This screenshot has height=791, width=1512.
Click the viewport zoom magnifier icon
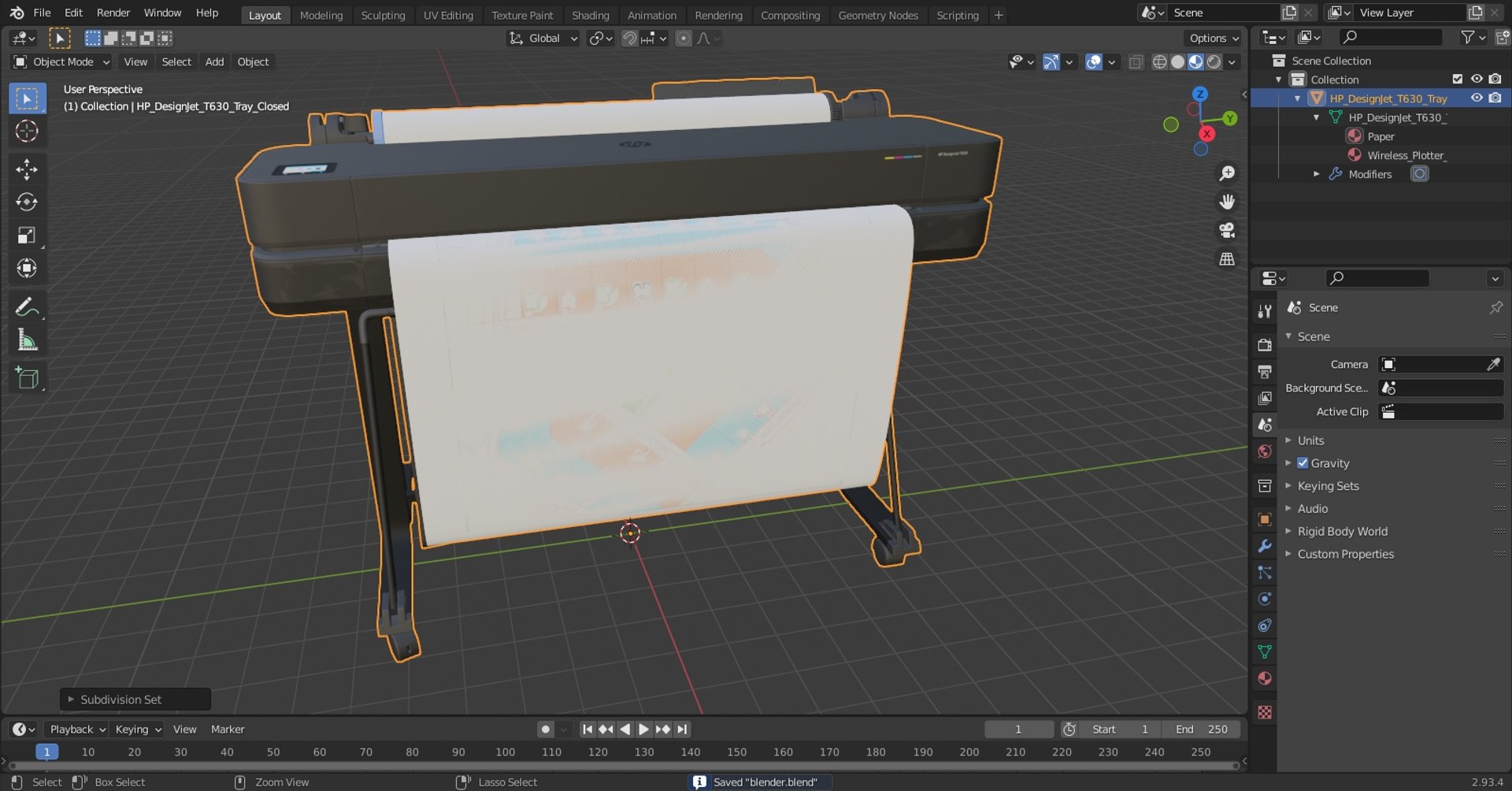pos(1227,173)
